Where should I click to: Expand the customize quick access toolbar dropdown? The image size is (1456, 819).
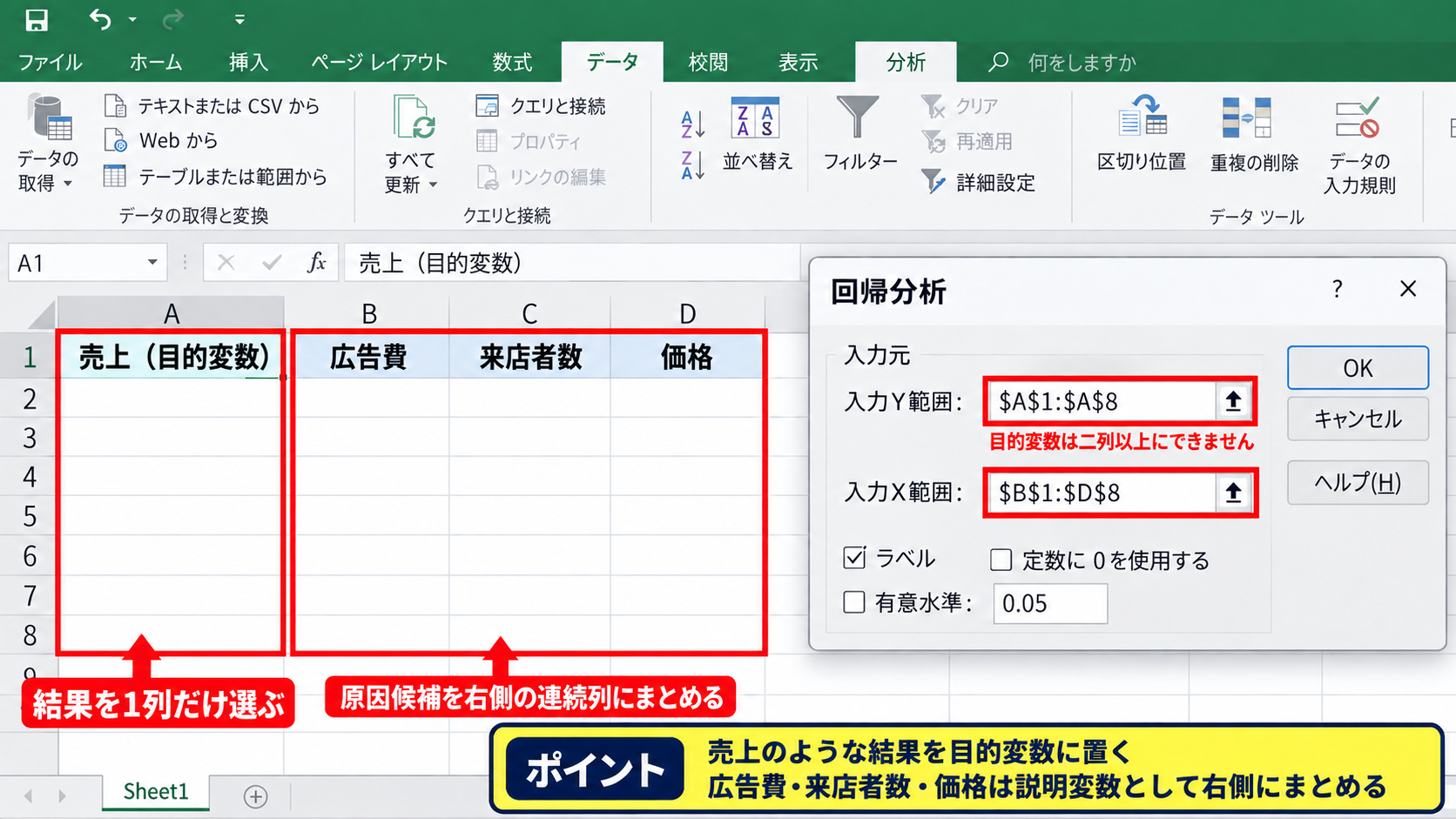[x=239, y=19]
